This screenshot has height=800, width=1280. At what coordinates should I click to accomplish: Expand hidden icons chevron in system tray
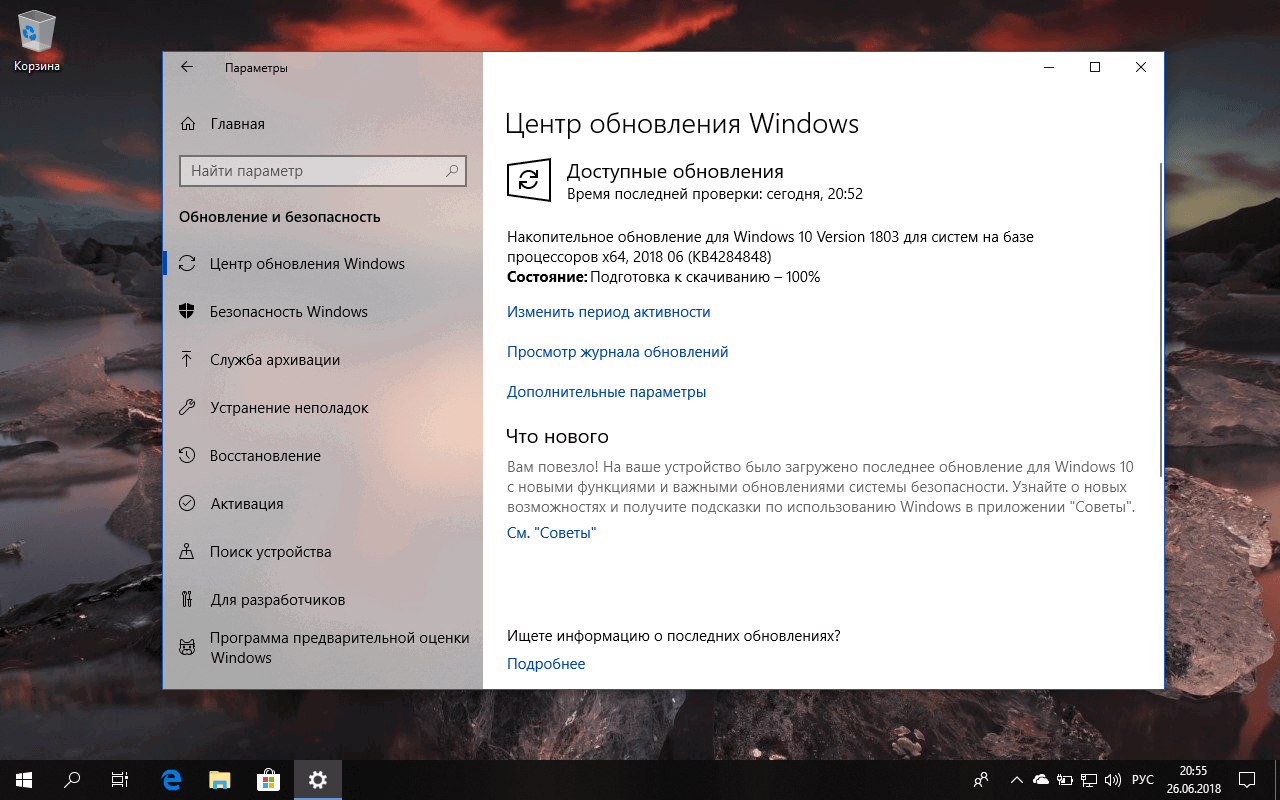(x=1016, y=780)
